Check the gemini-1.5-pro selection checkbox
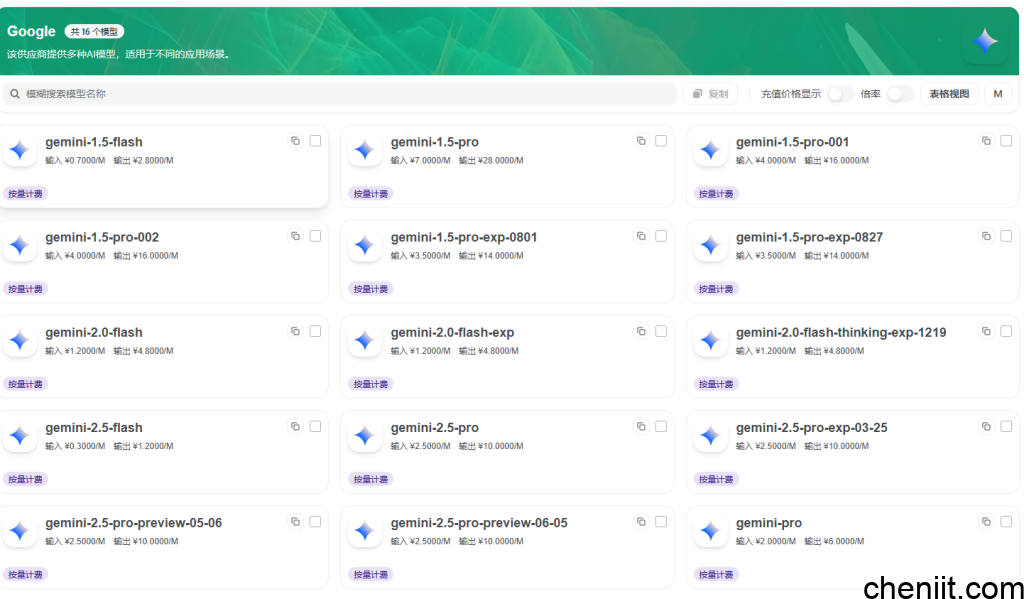The width and height of the screenshot is (1024, 599). (x=661, y=140)
